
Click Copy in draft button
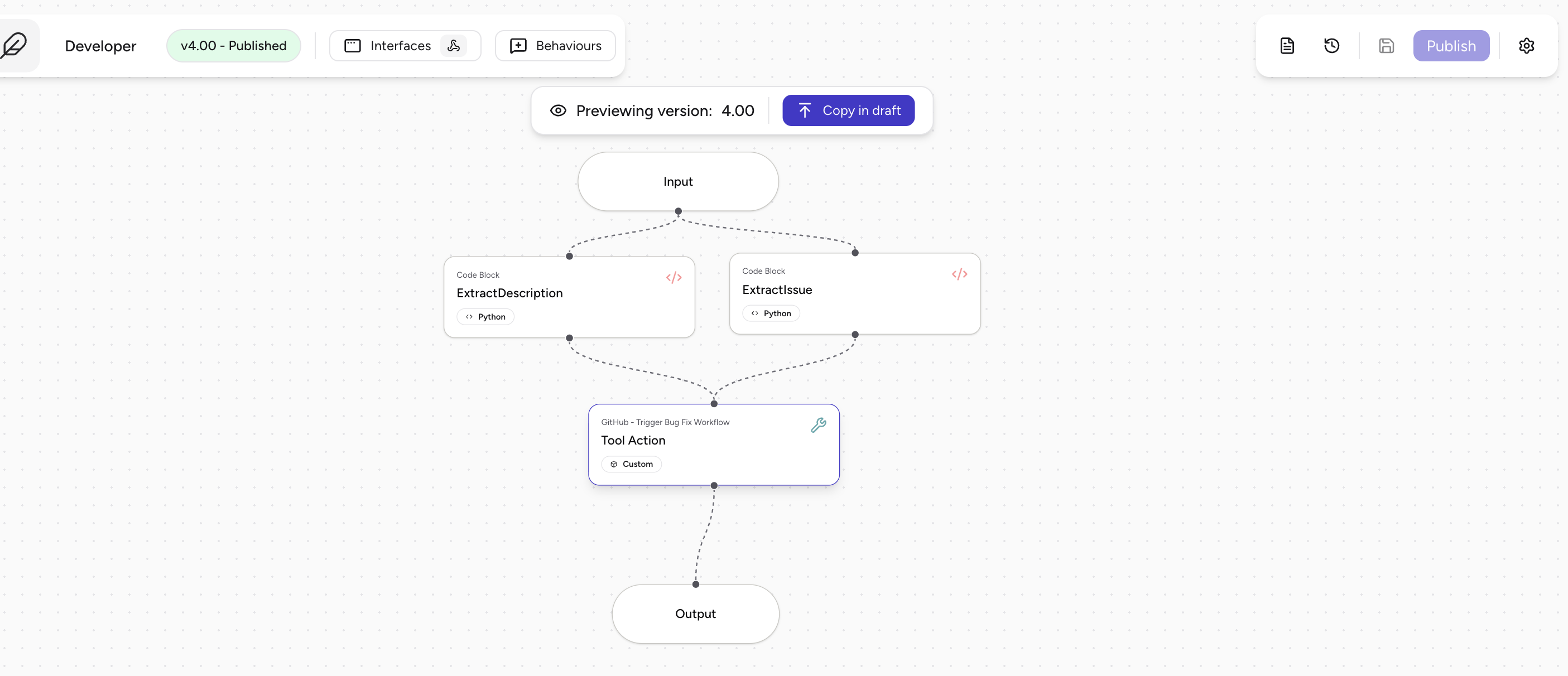tap(848, 111)
